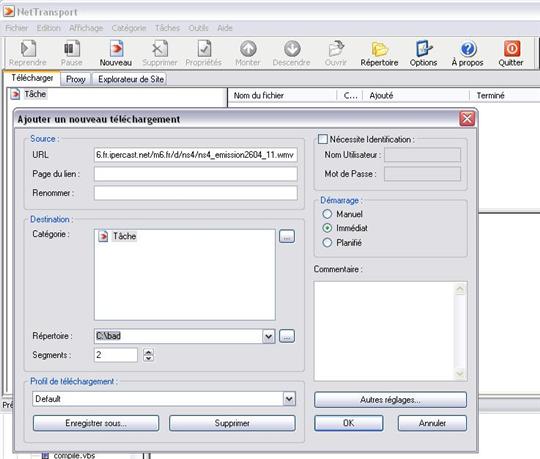Image resolution: width=540 pixels, height=459 pixels.
Task: Open the Aide menu
Action: pyautogui.click(x=225, y=28)
